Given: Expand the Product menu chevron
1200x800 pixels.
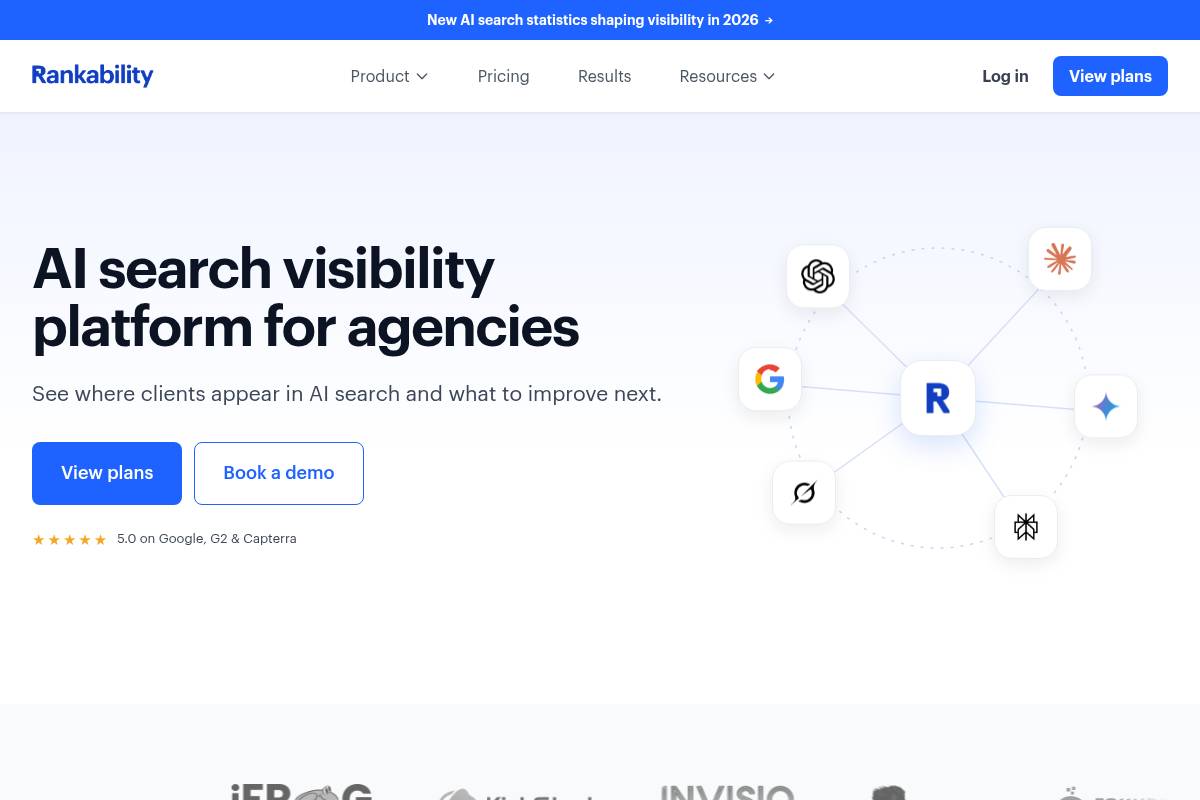Looking at the screenshot, I should [422, 76].
